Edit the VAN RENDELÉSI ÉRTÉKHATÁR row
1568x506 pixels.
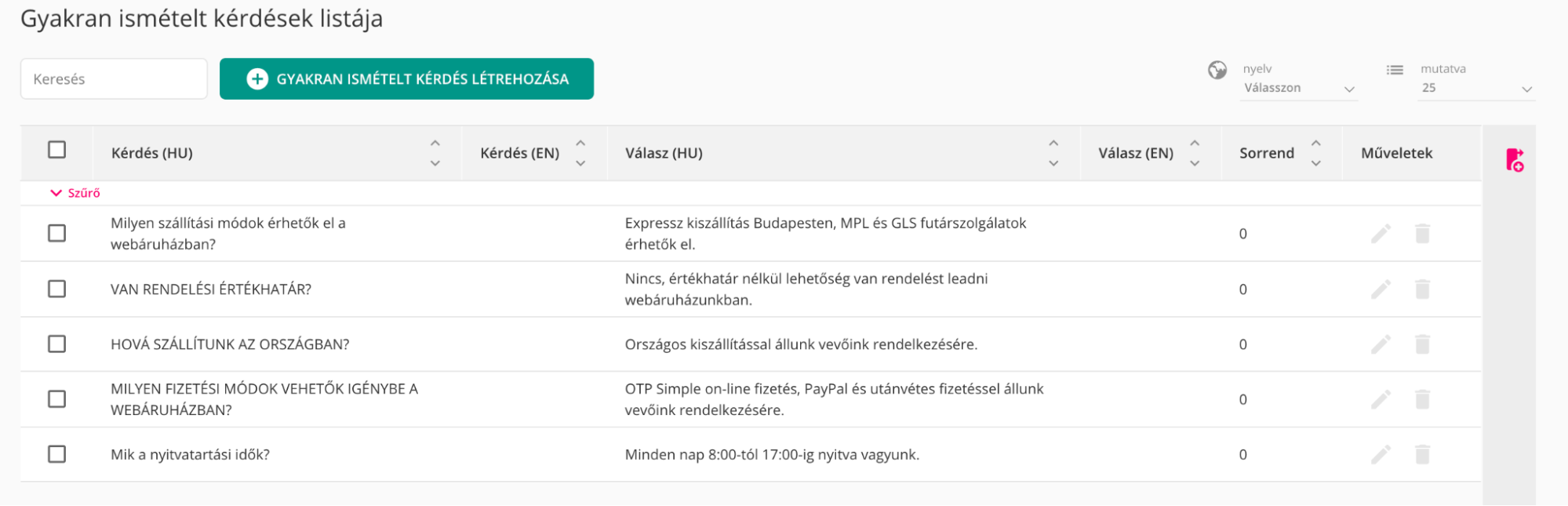tap(1381, 289)
